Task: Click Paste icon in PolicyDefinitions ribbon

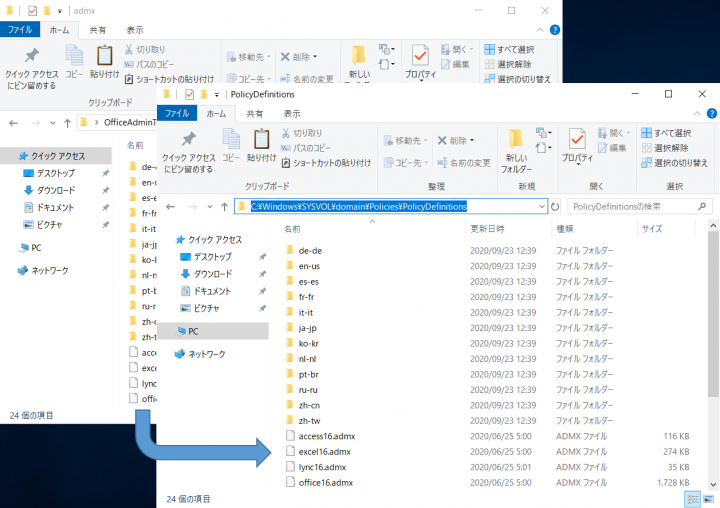Action: (x=261, y=145)
